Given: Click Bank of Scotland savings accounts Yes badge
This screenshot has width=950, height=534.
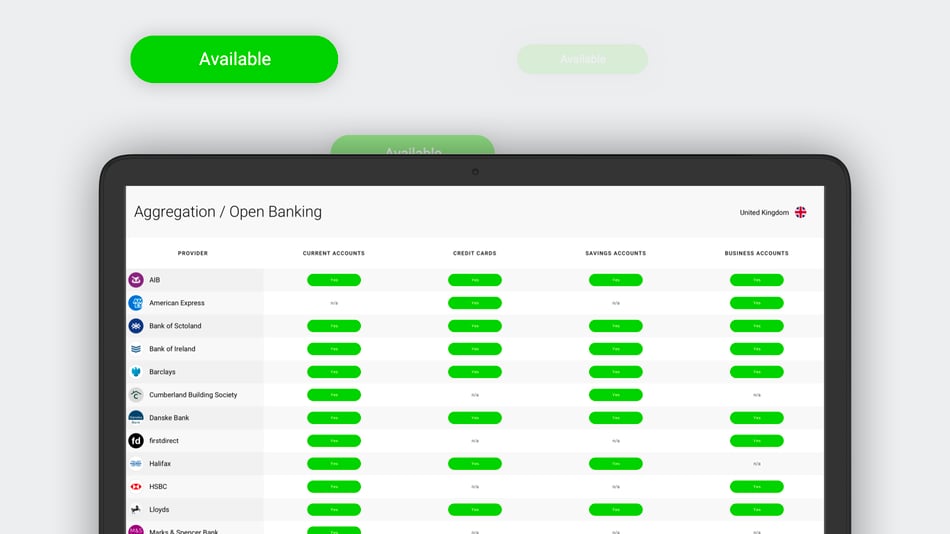Looking at the screenshot, I should tap(616, 326).
